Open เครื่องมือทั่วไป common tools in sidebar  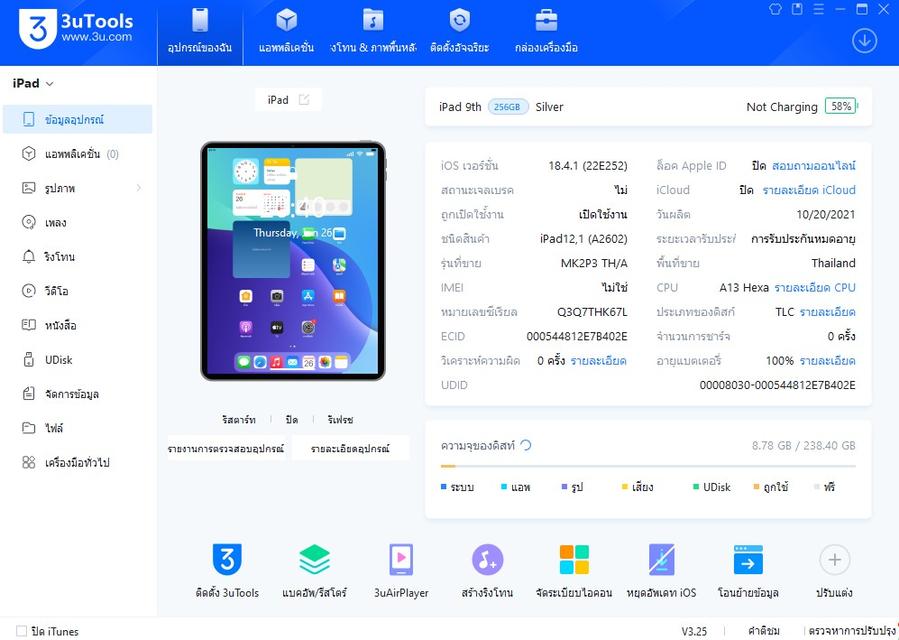77,462
